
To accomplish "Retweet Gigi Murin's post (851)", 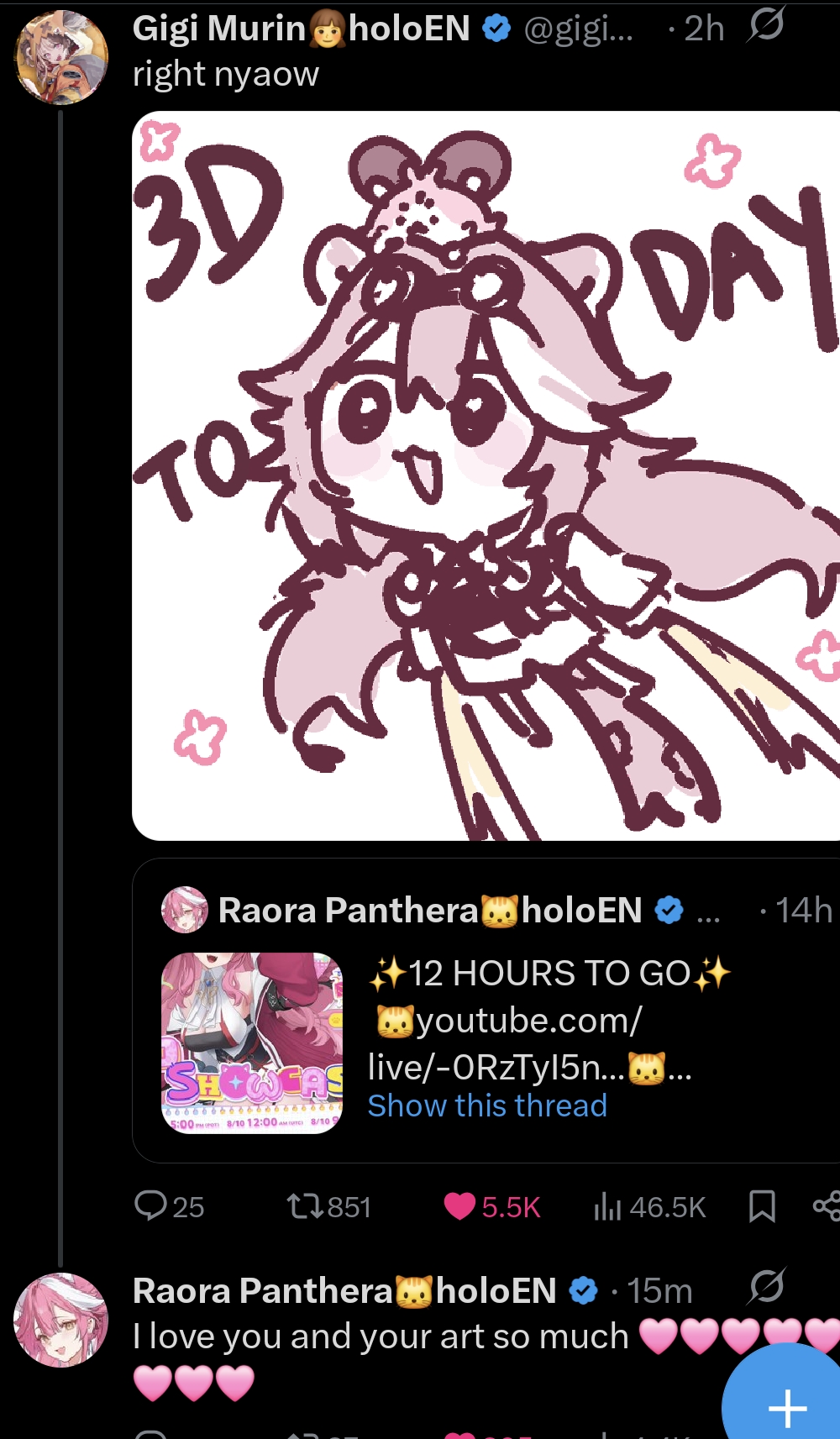I will click(328, 1207).
